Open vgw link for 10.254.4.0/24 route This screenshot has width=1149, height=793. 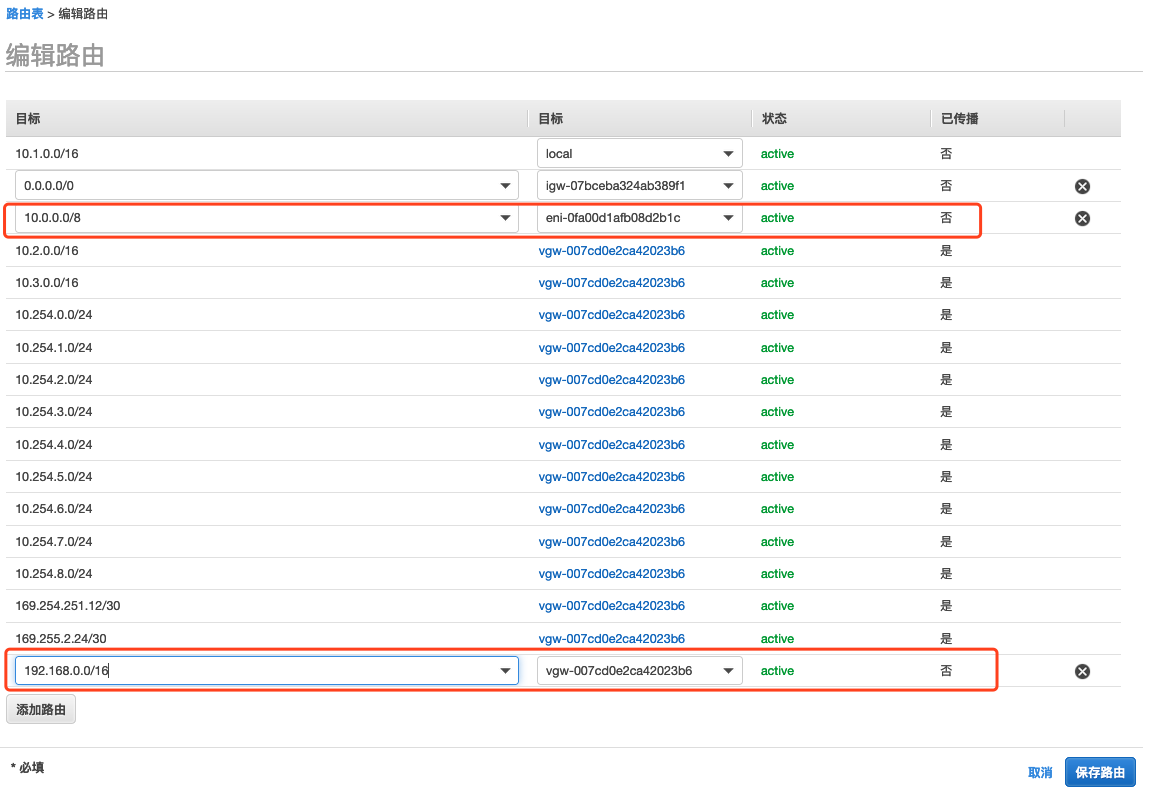pos(611,445)
